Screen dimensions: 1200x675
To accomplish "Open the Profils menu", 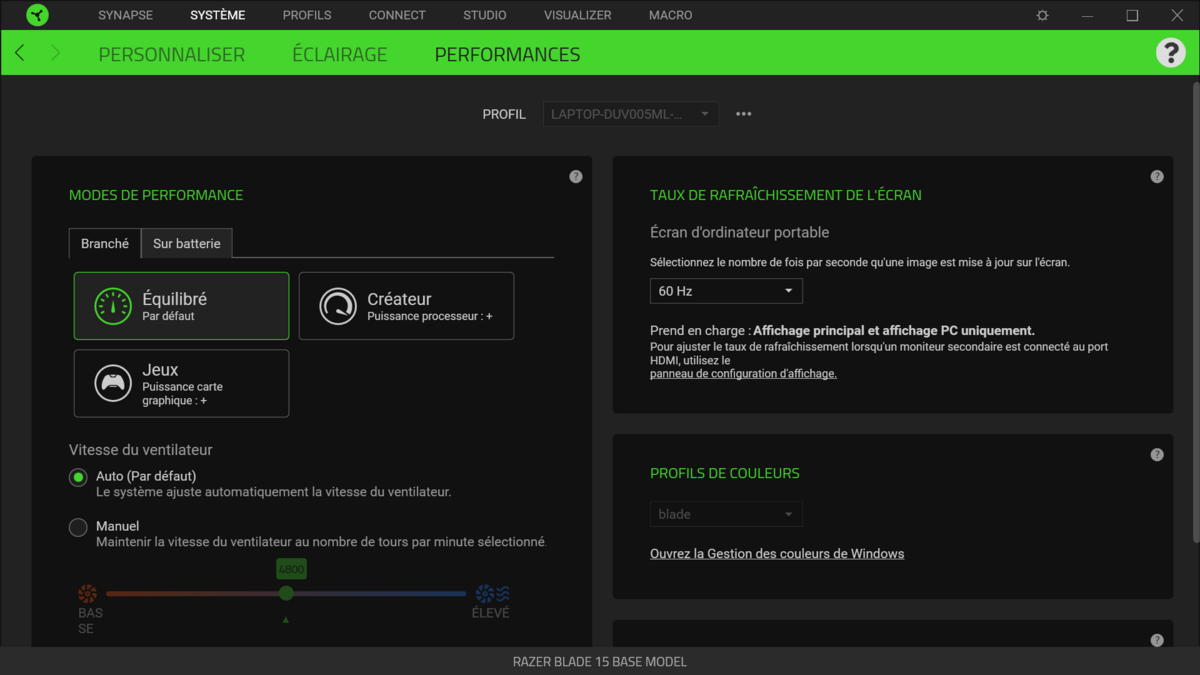I will [307, 15].
